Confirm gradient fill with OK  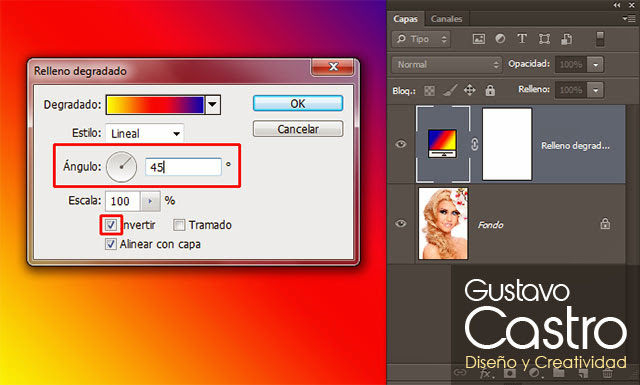click(298, 103)
